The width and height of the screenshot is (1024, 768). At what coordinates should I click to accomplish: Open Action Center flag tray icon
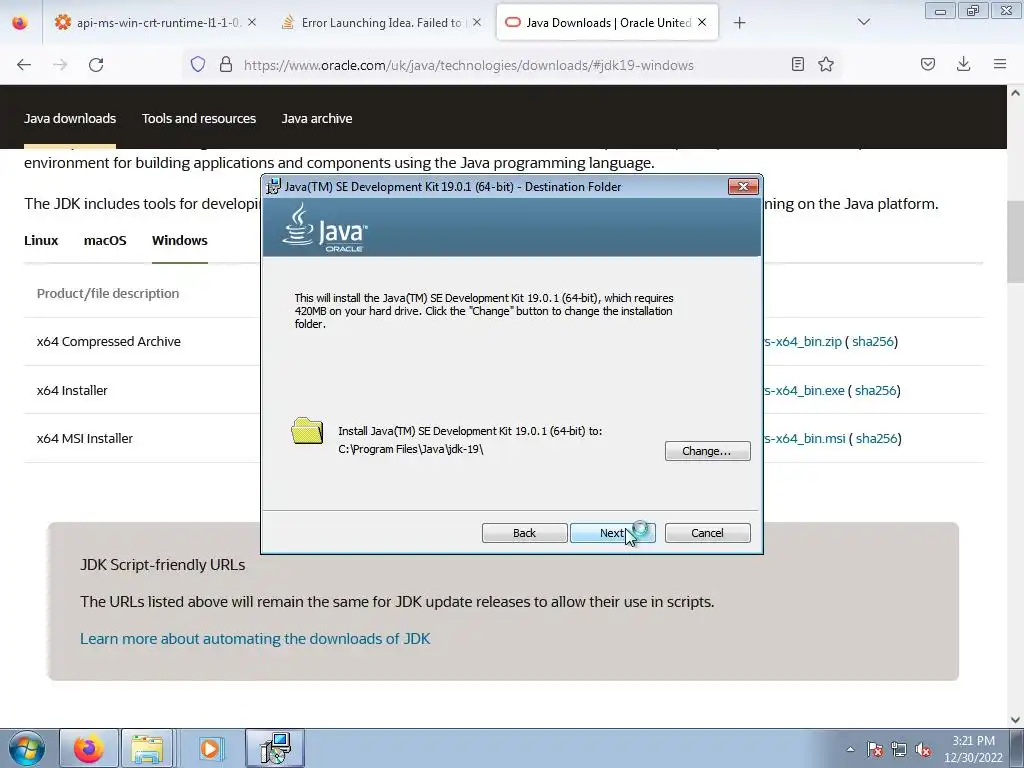pos(875,749)
